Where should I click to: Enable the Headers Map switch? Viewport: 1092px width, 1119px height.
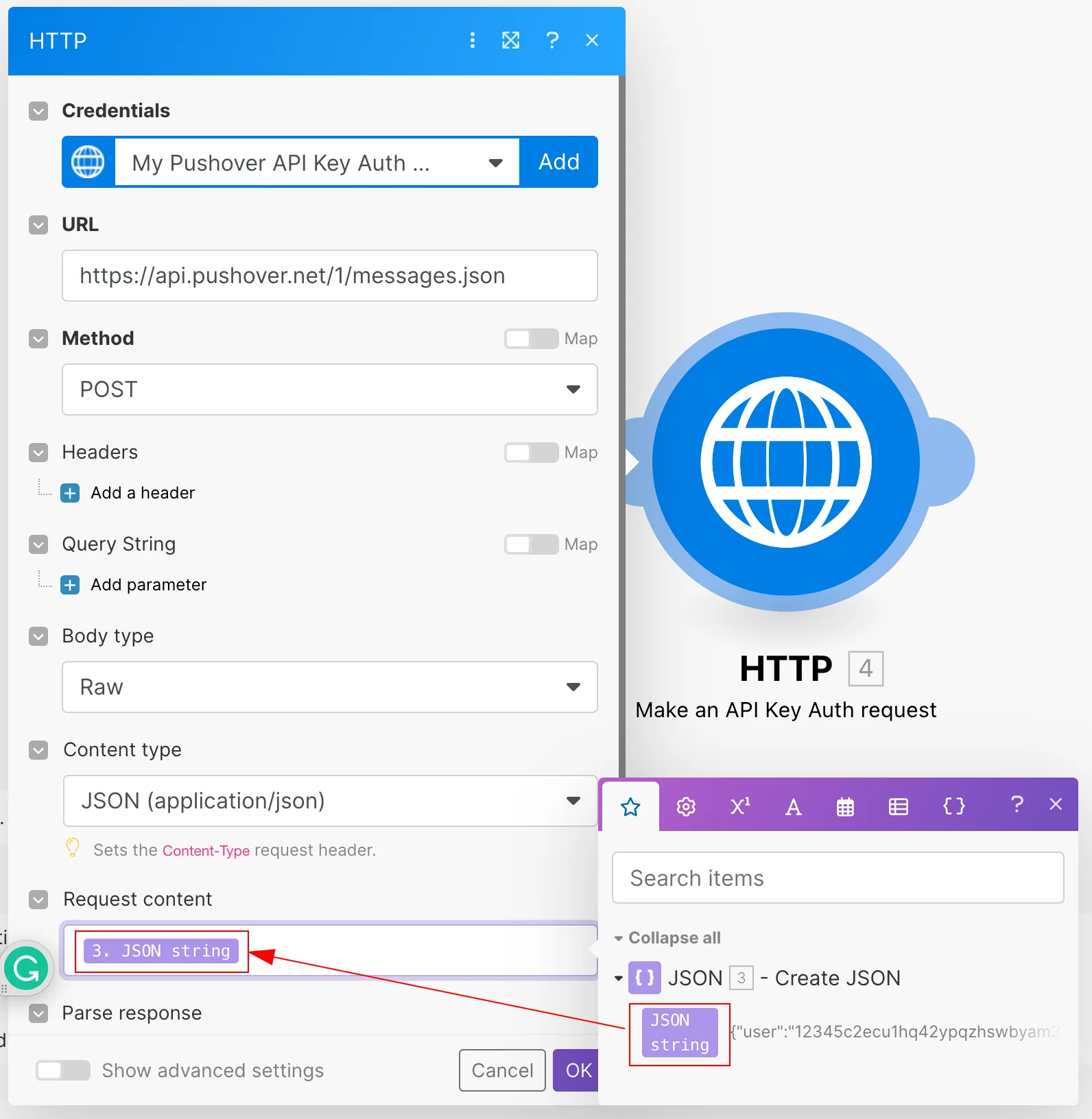[531, 453]
